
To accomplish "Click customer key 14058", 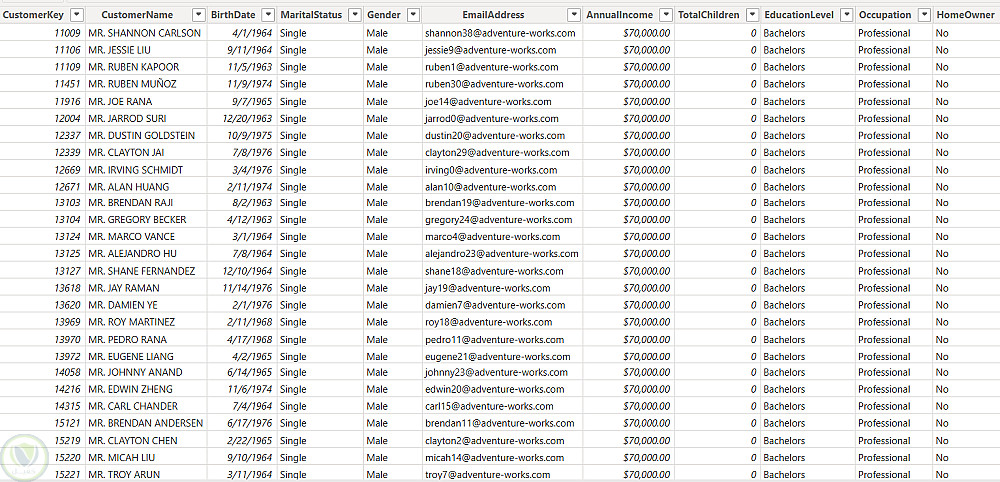I will pos(68,372).
